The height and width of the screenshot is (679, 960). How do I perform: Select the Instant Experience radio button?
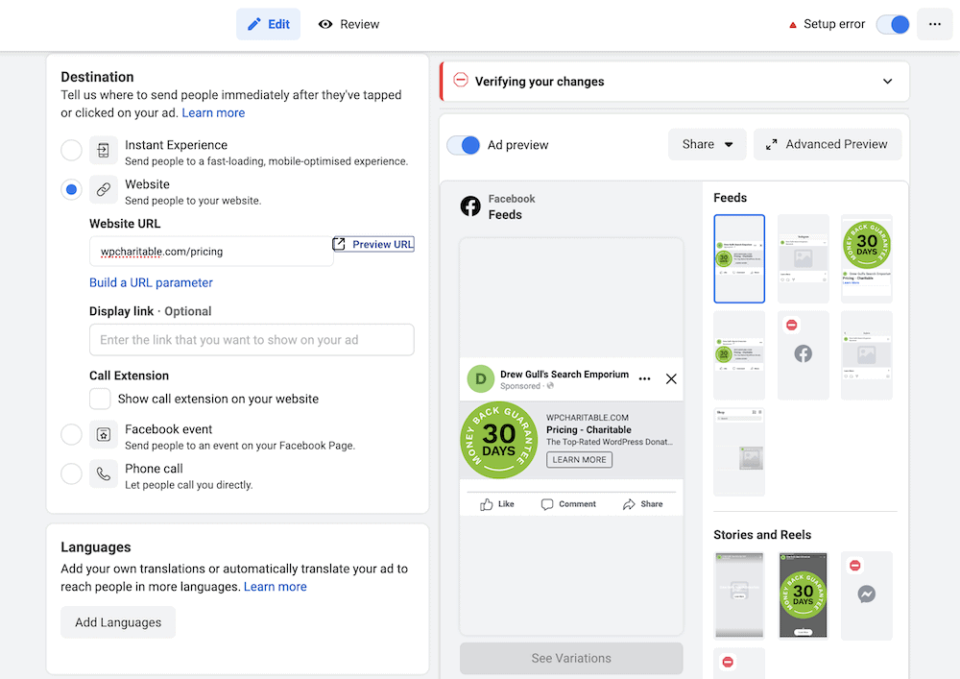(71, 150)
